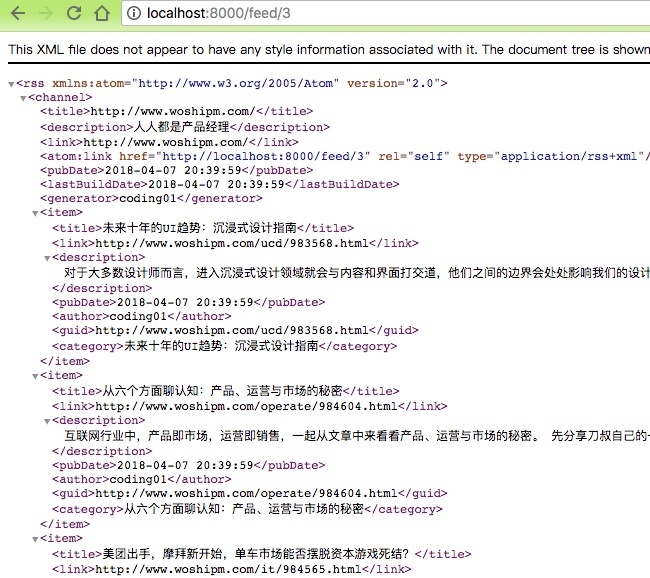Image resolution: width=650 pixels, height=578 pixels.
Task: Open the home page icon
Action: tap(102, 13)
